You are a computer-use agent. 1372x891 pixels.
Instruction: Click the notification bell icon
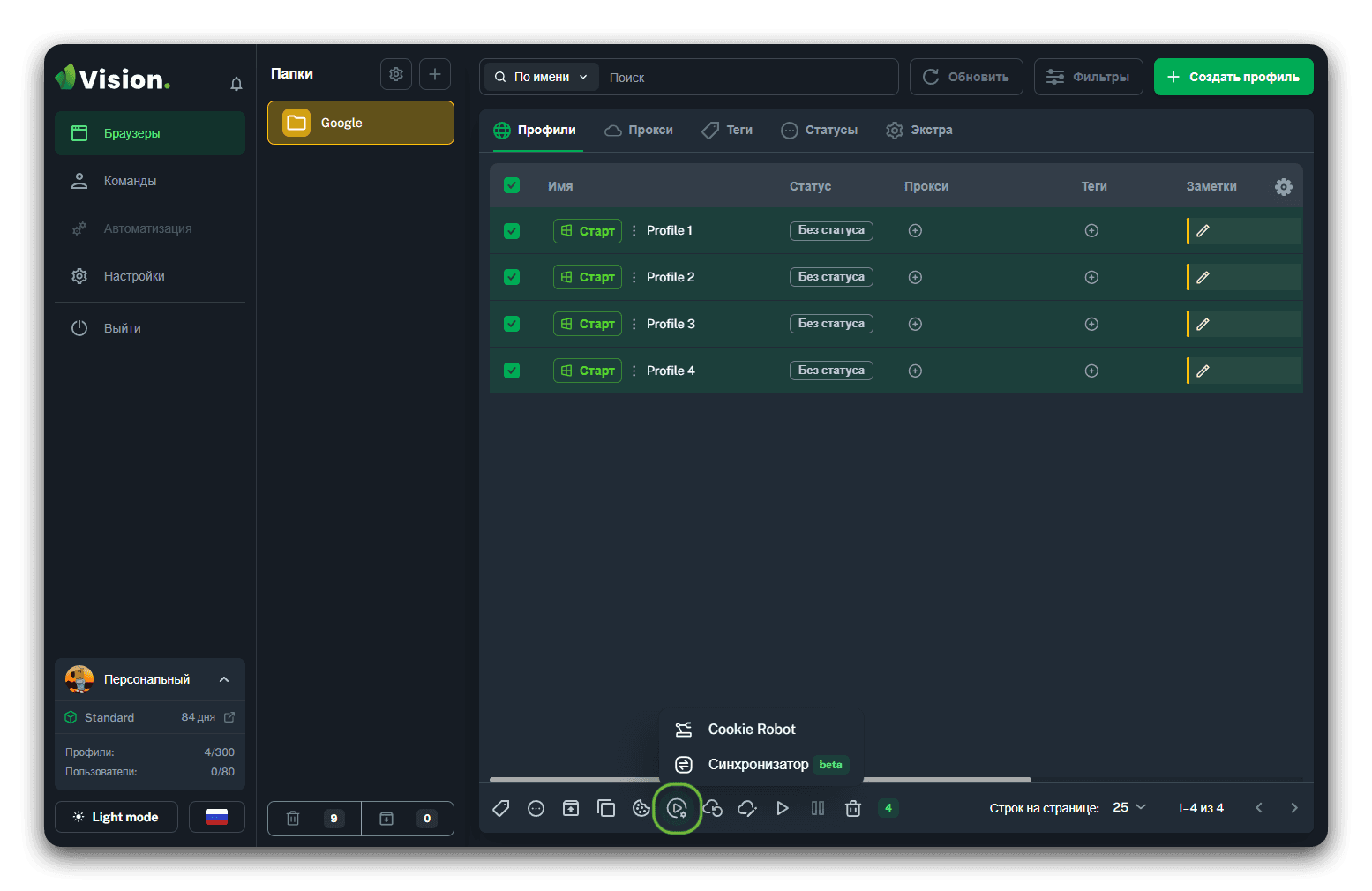pyautogui.click(x=236, y=84)
